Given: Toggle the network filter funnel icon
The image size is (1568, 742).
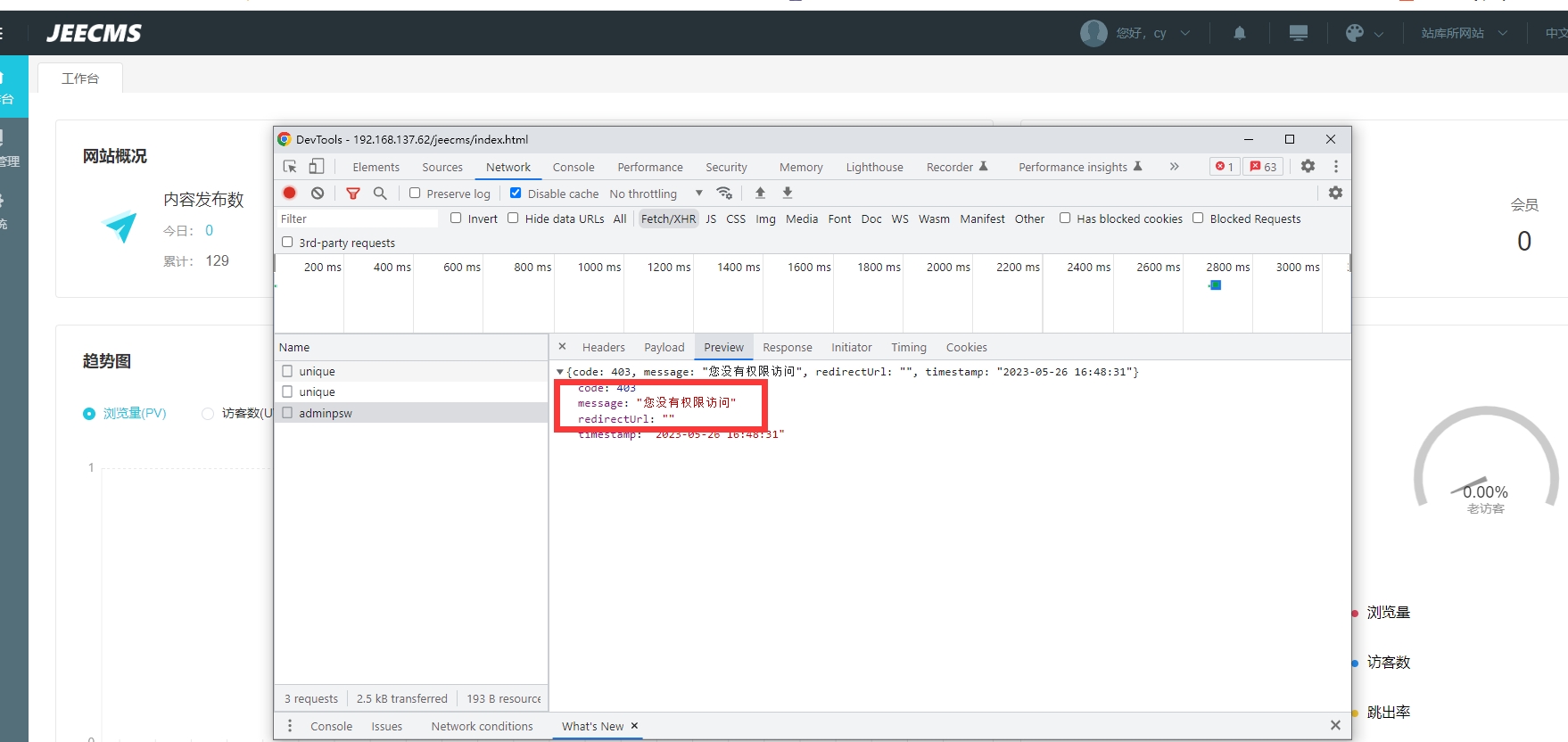Looking at the screenshot, I should (353, 193).
